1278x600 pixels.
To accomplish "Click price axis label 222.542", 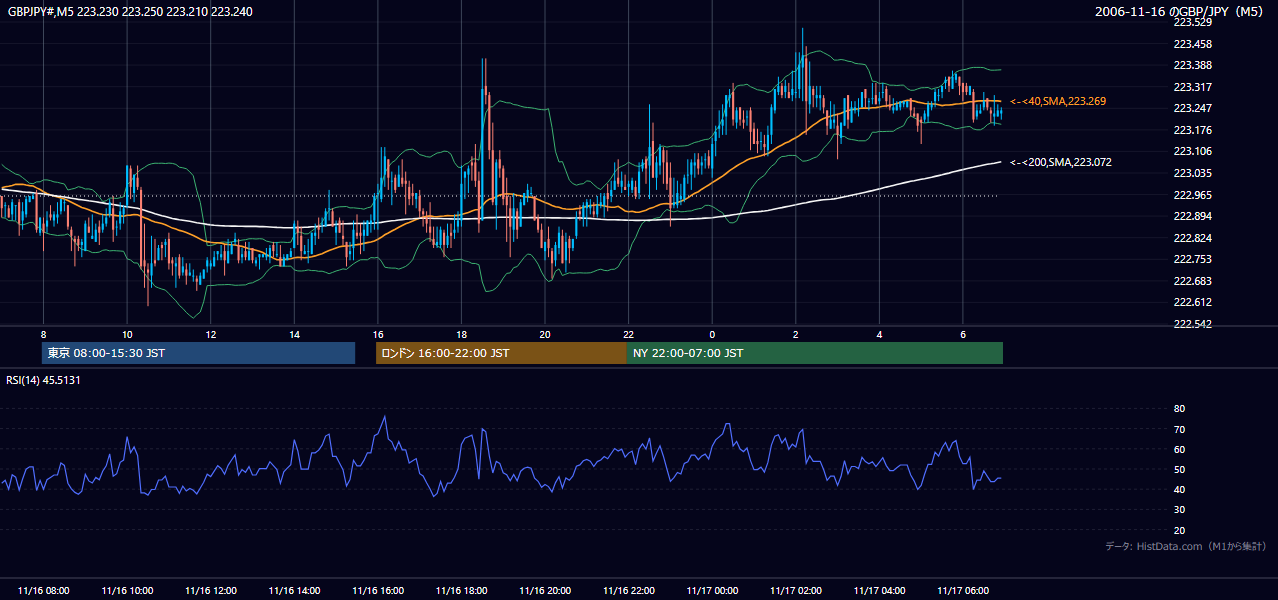I will click(x=1192, y=324).
